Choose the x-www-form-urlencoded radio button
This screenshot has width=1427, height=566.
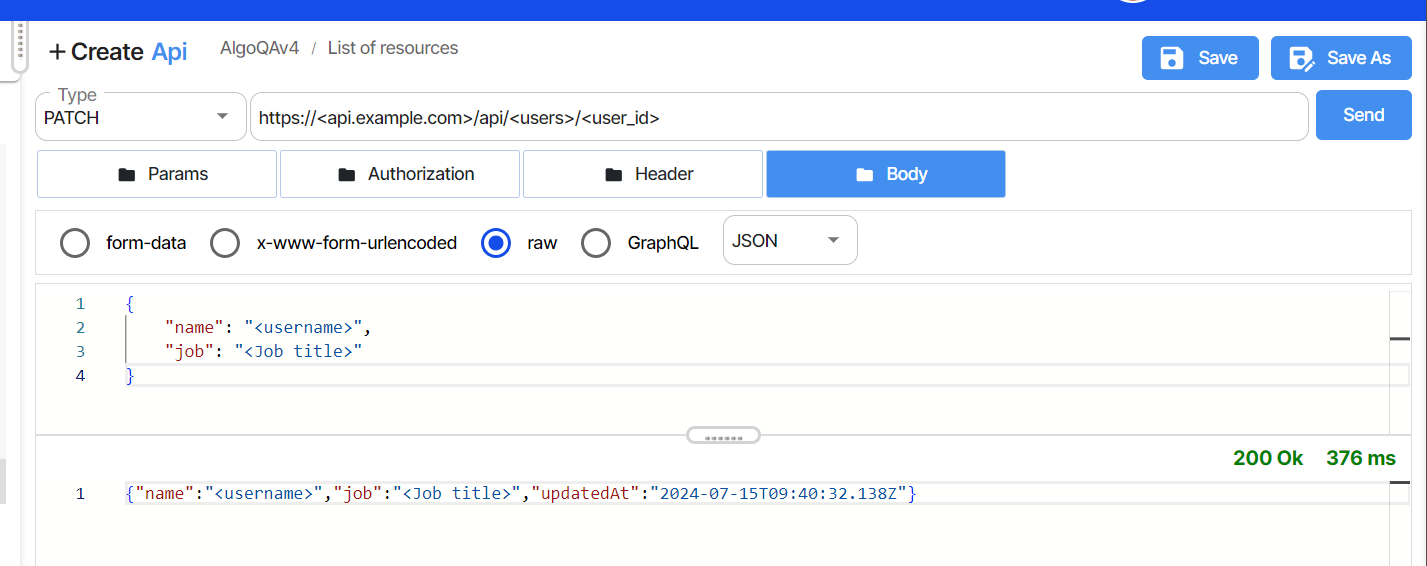(225, 243)
